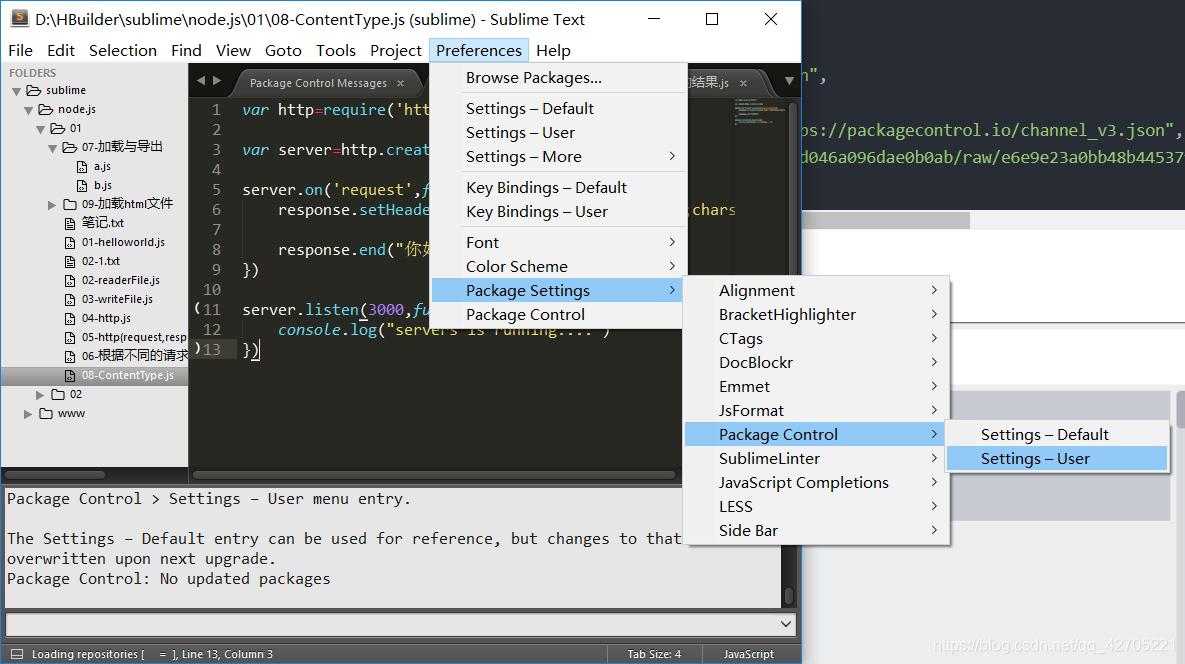Open the Help menu

[x=553, y=50]
